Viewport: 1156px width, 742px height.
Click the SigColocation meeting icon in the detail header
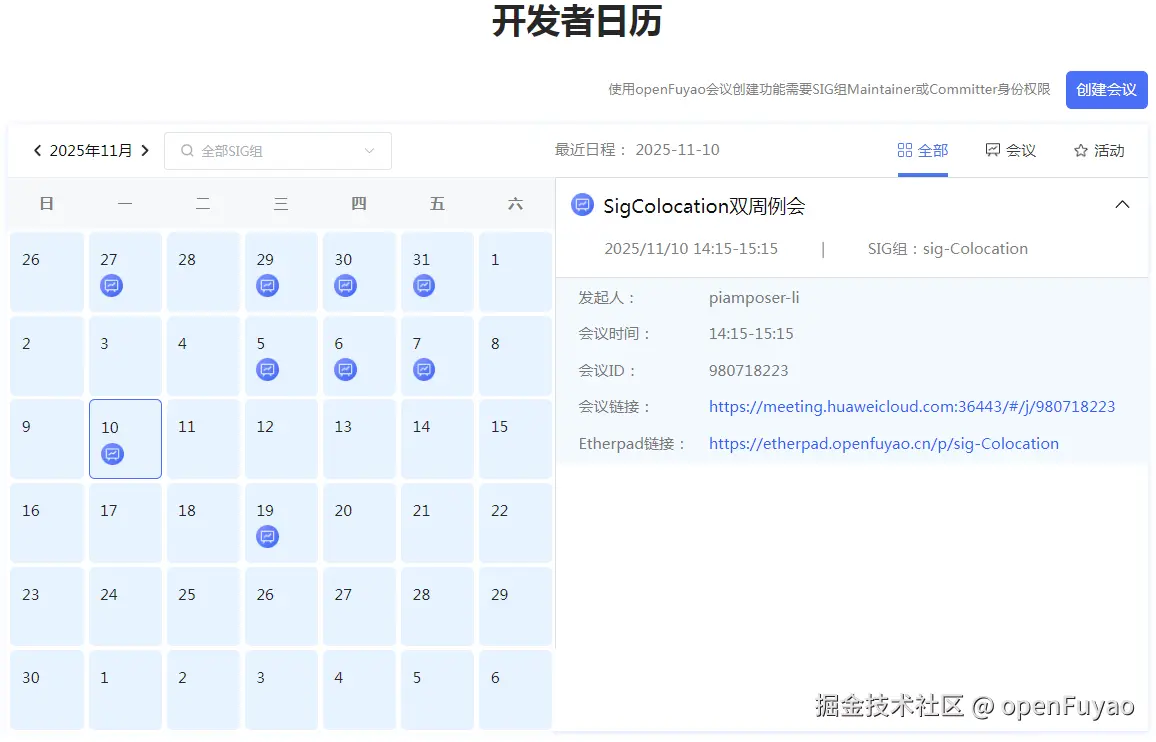pos(582,205)
